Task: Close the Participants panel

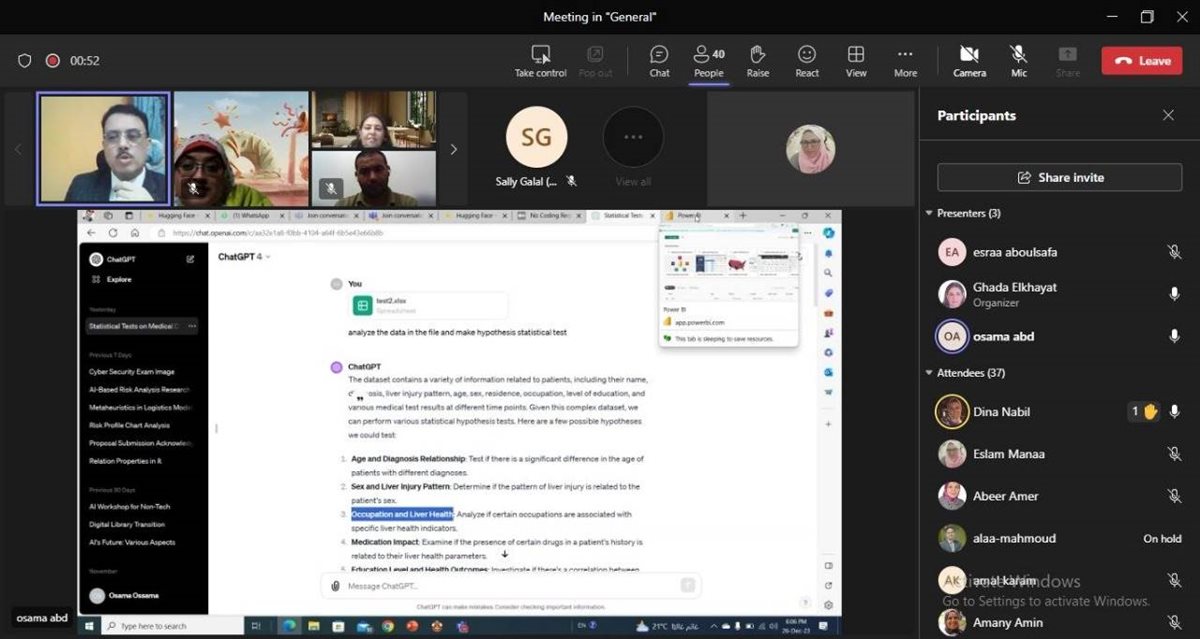Action: pos(1168,116)
